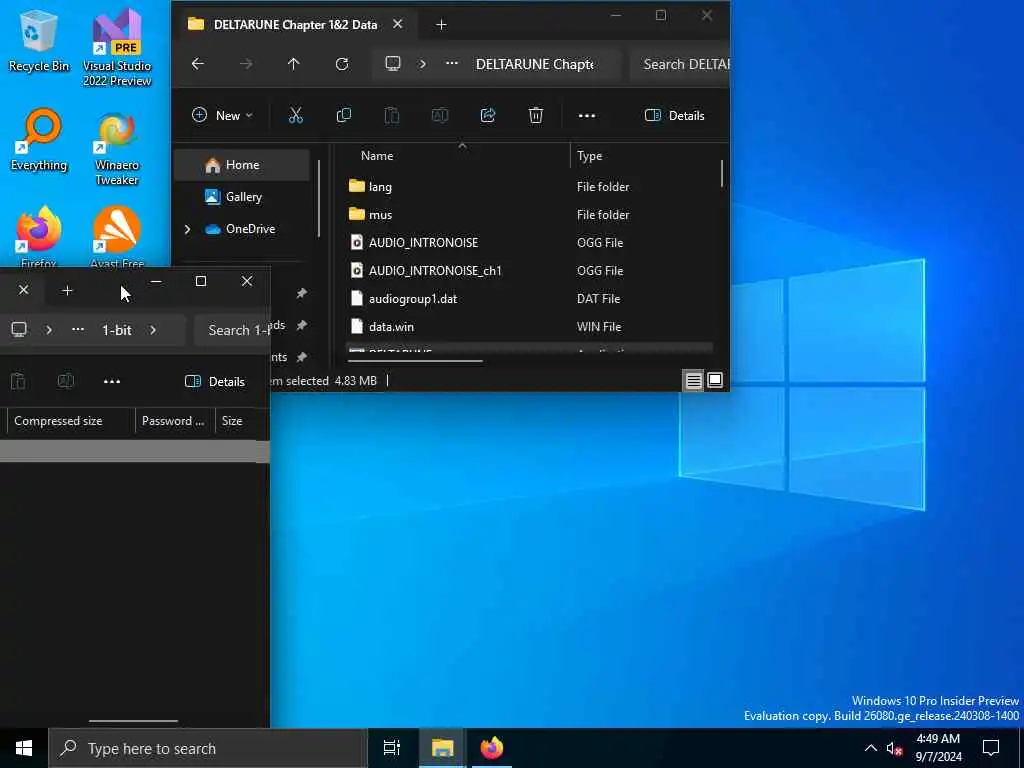
Task: Click the file list horizontal scrollbar in DELTARUNE window
Action: tap(415, 360)
